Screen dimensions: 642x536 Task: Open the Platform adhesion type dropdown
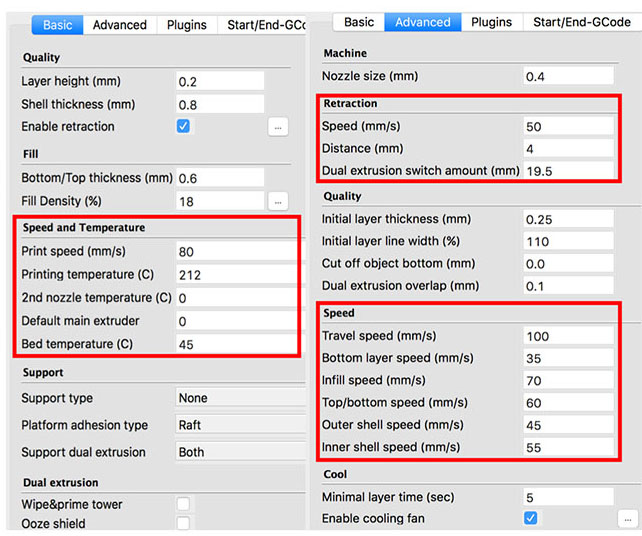(x=241, y=425)
